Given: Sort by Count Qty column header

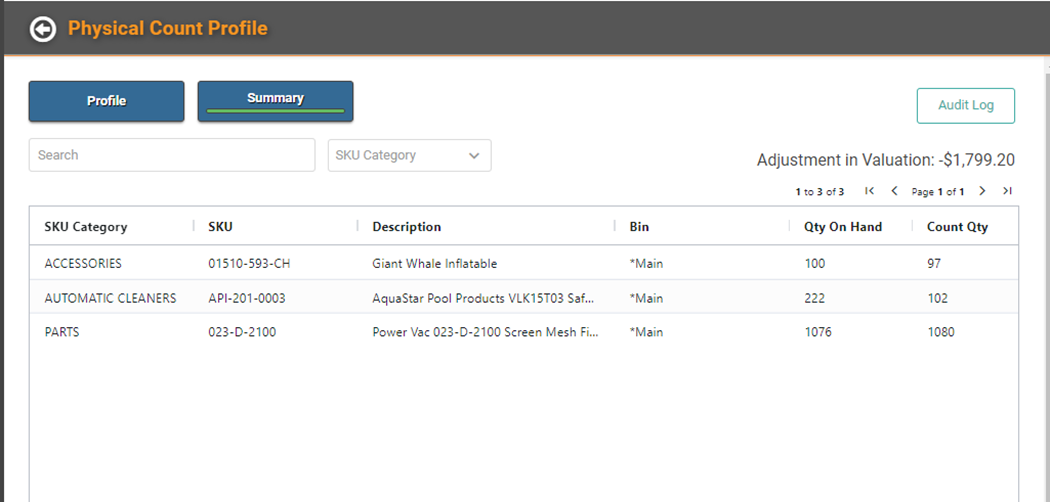Looking at the screenshot, I should pyautogui.click(x=957, y=227).
